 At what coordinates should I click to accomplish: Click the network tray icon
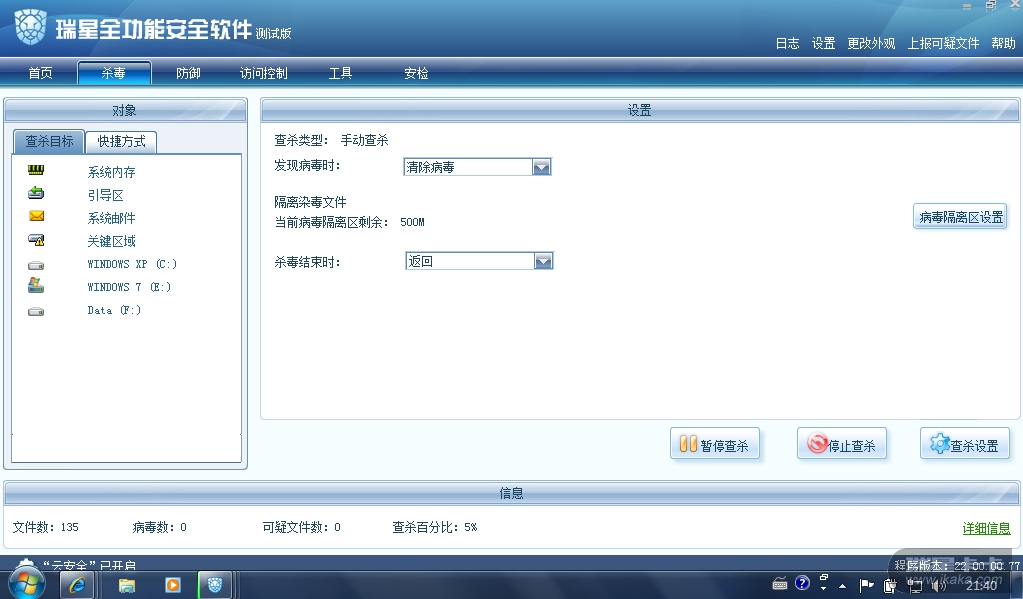coord(915,587)
